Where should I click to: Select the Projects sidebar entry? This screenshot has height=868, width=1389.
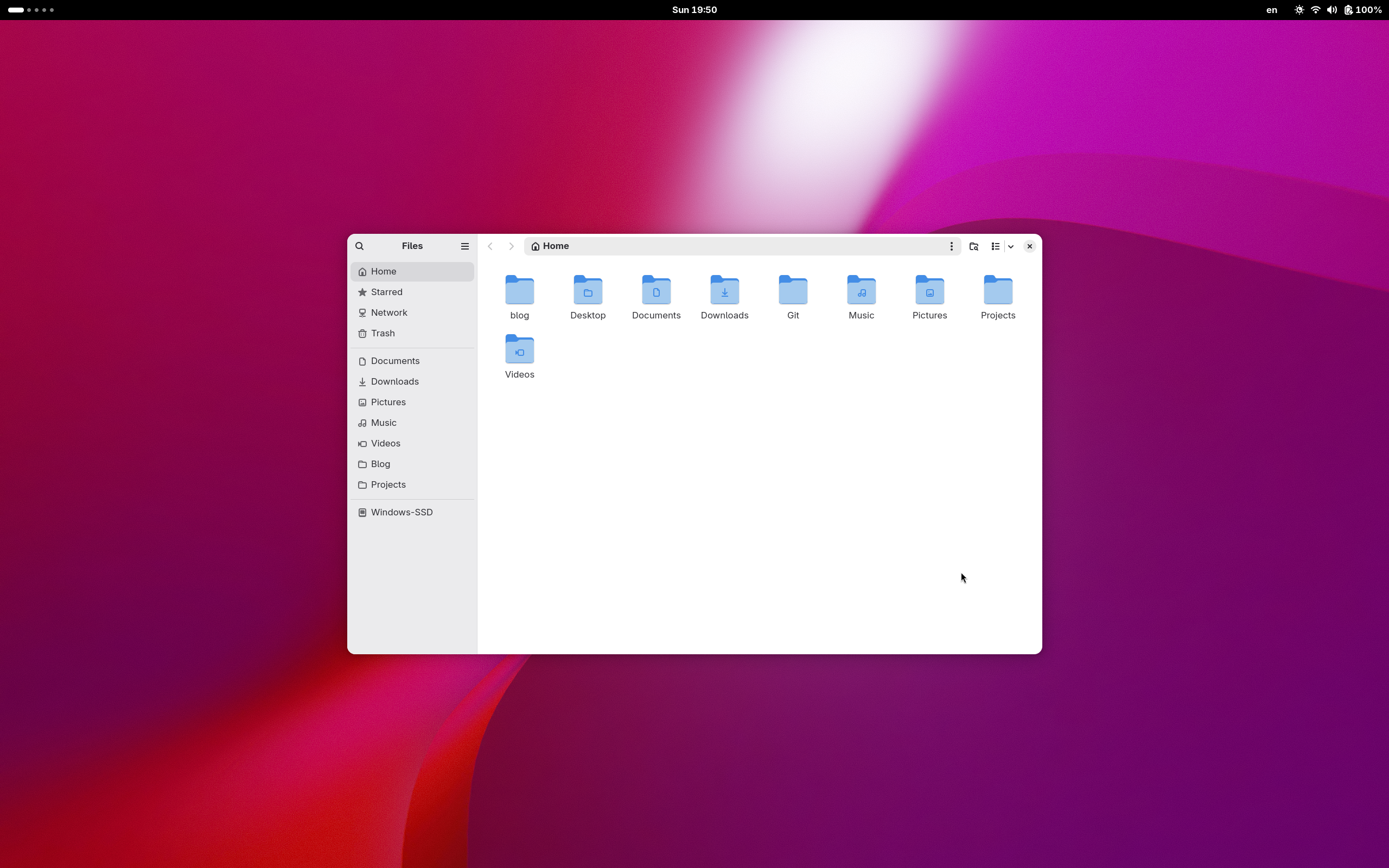point(388,484)
